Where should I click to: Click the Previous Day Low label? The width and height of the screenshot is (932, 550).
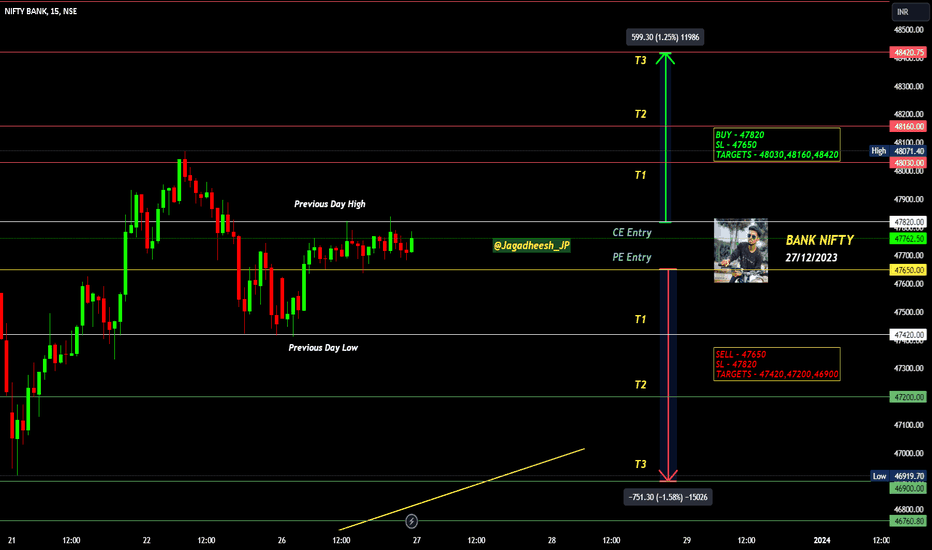323,347
